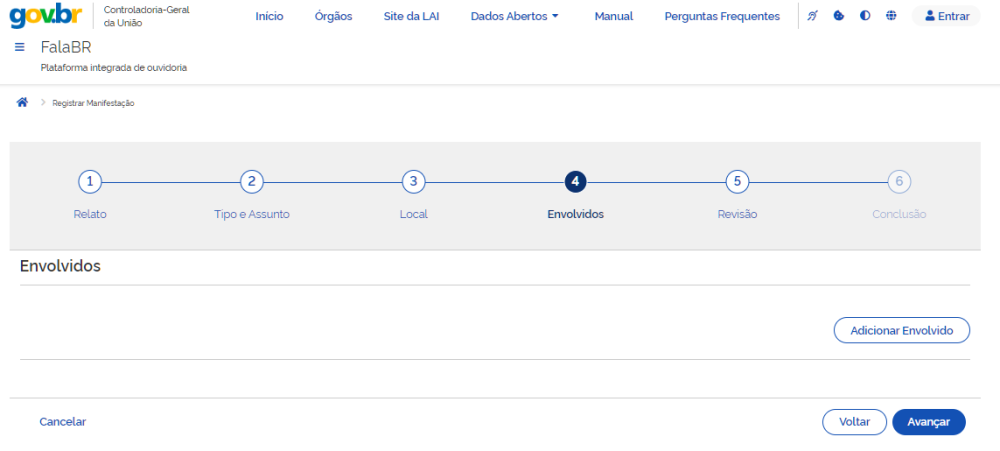Open the hamburger menu beside FalaBR

pos(20,48)
